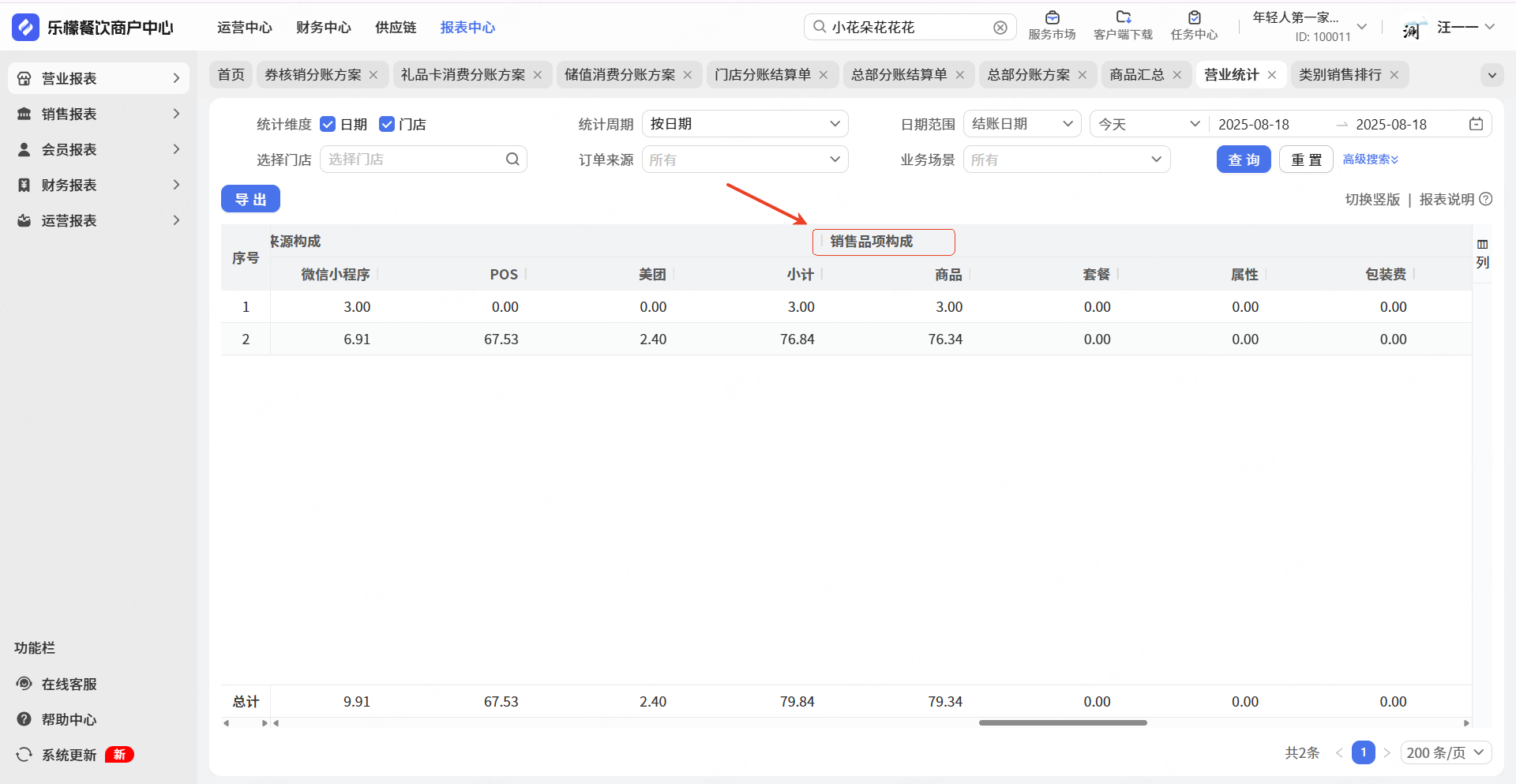The image size is (1516, 784).
Task: Click the magnifier icon in 选择门店 field
Action: 512,159
